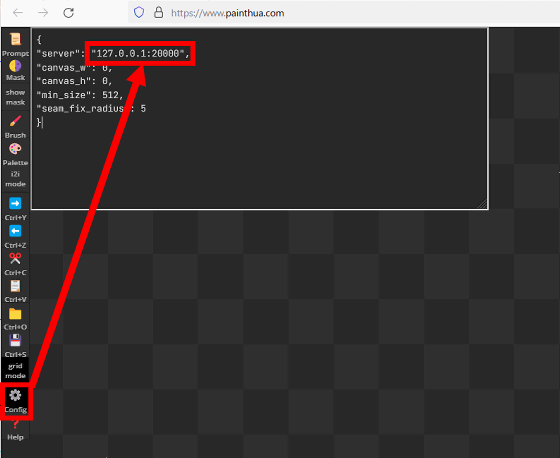This screenshot has width=560, height=458.
Task: Reload the painthua page
Action: (x=69, y=13)
